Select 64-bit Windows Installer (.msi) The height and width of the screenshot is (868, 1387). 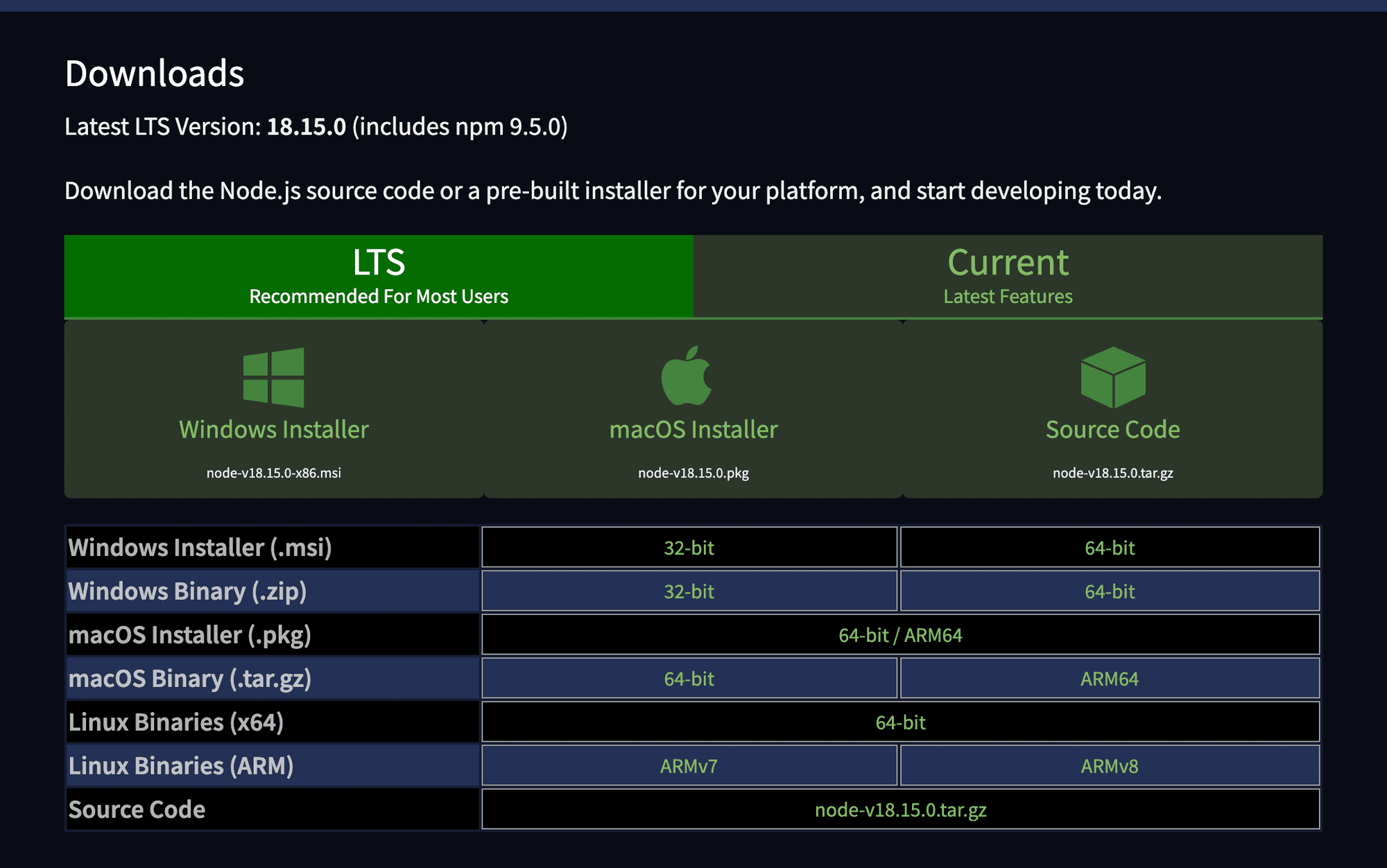[x=1110, y=548]
